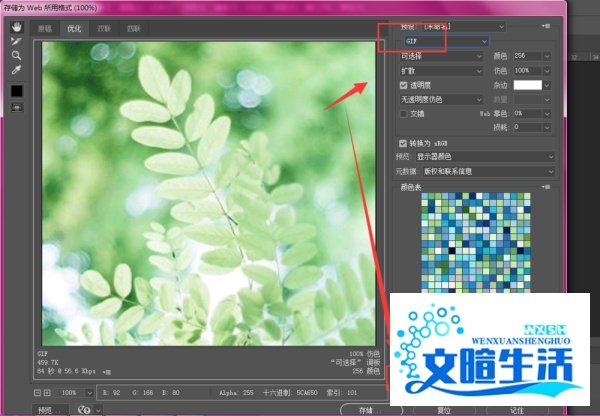Open the 扩散 dither method dropdown
Image resolution: width=600 pixels, height=416 pixels.
[x=441, y=71]
